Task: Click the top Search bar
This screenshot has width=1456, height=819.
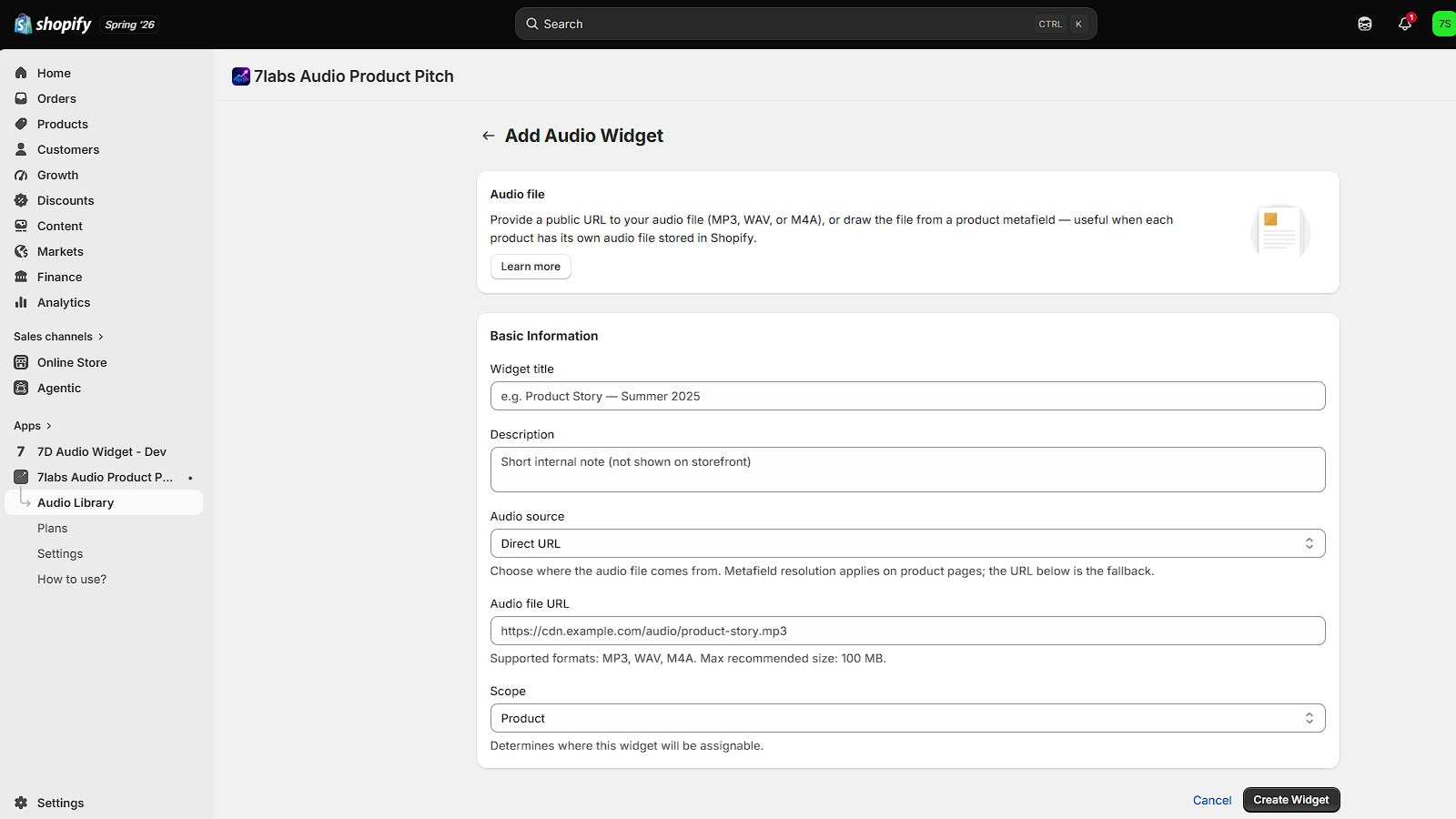Action: [805, 24]
